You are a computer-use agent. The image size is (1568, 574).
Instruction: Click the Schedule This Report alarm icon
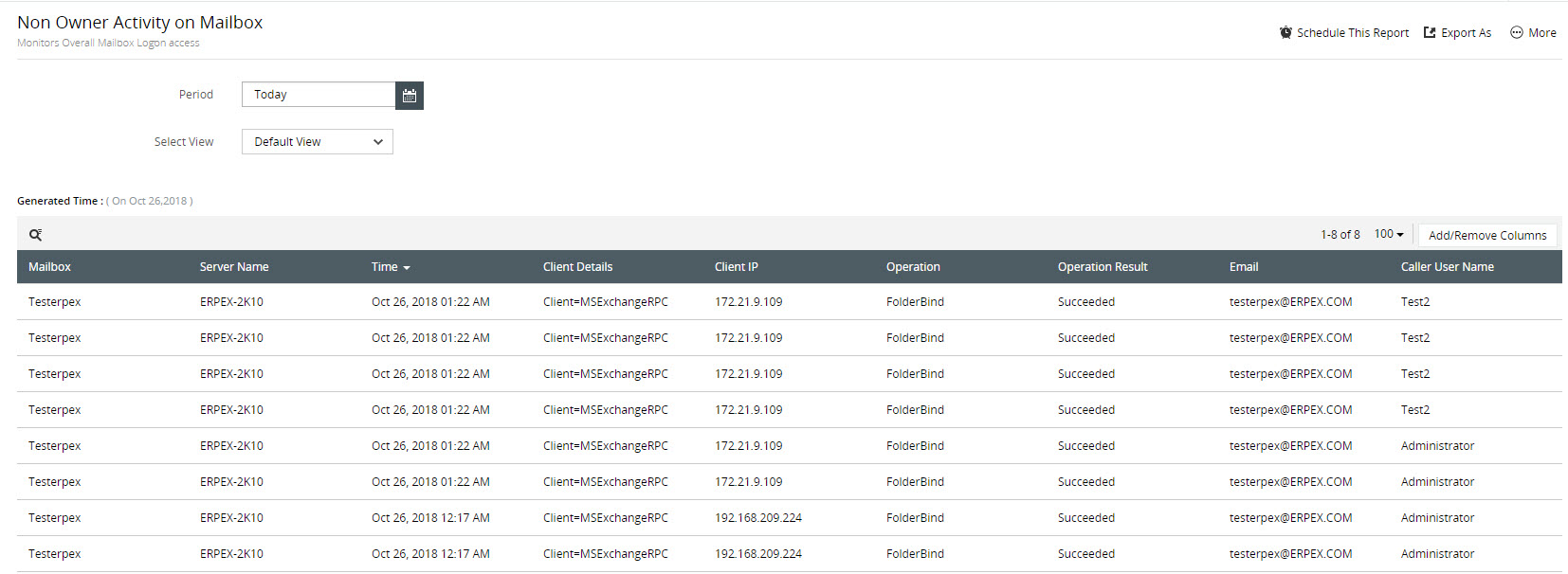tap(1285, 32)
